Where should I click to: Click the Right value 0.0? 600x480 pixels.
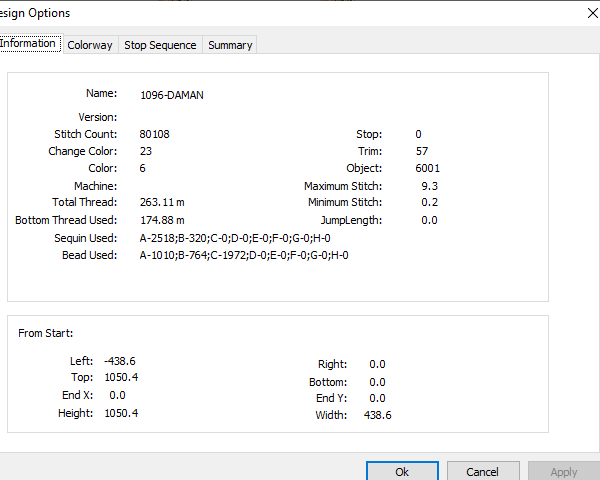click(377, 364)
